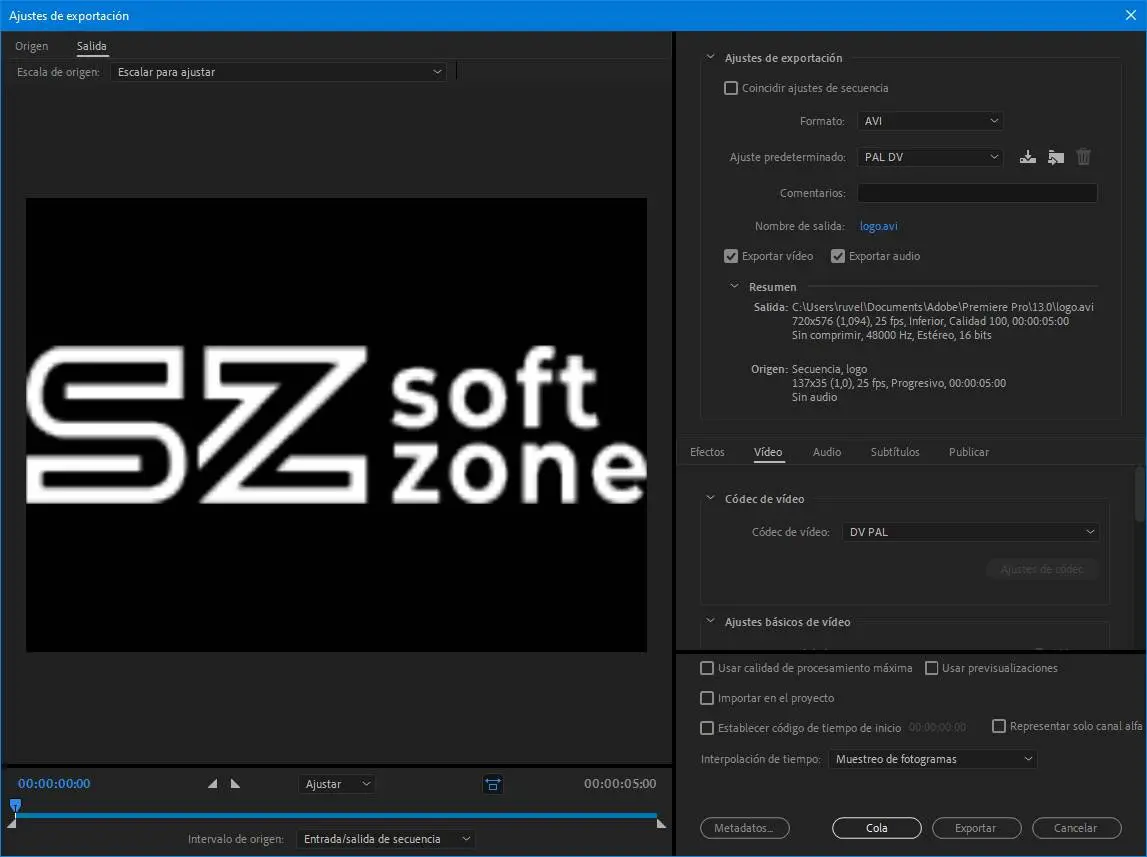1147x857 pixels.
Task: Click the Exportar button
Action: click(x=975, y=828)
